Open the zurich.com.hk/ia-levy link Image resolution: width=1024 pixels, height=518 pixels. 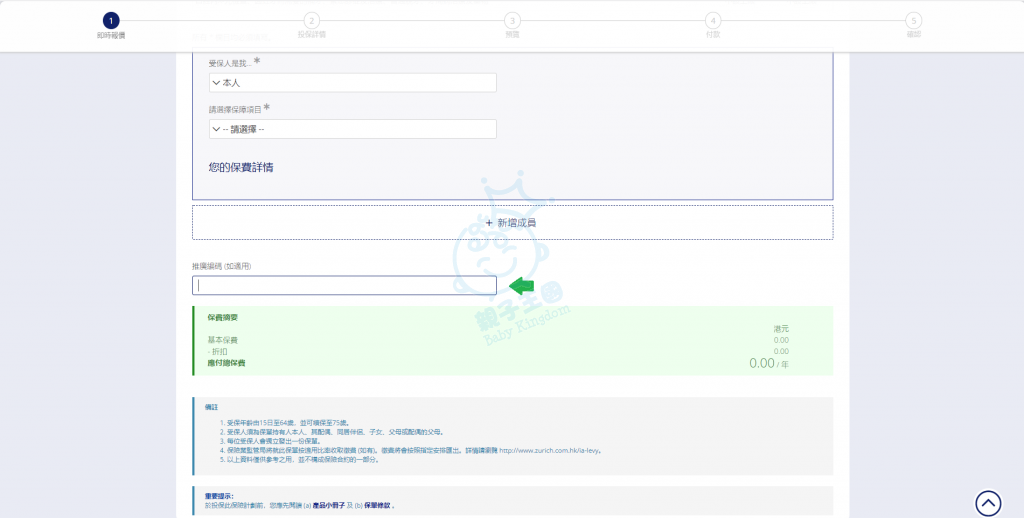tap(550, 451)
